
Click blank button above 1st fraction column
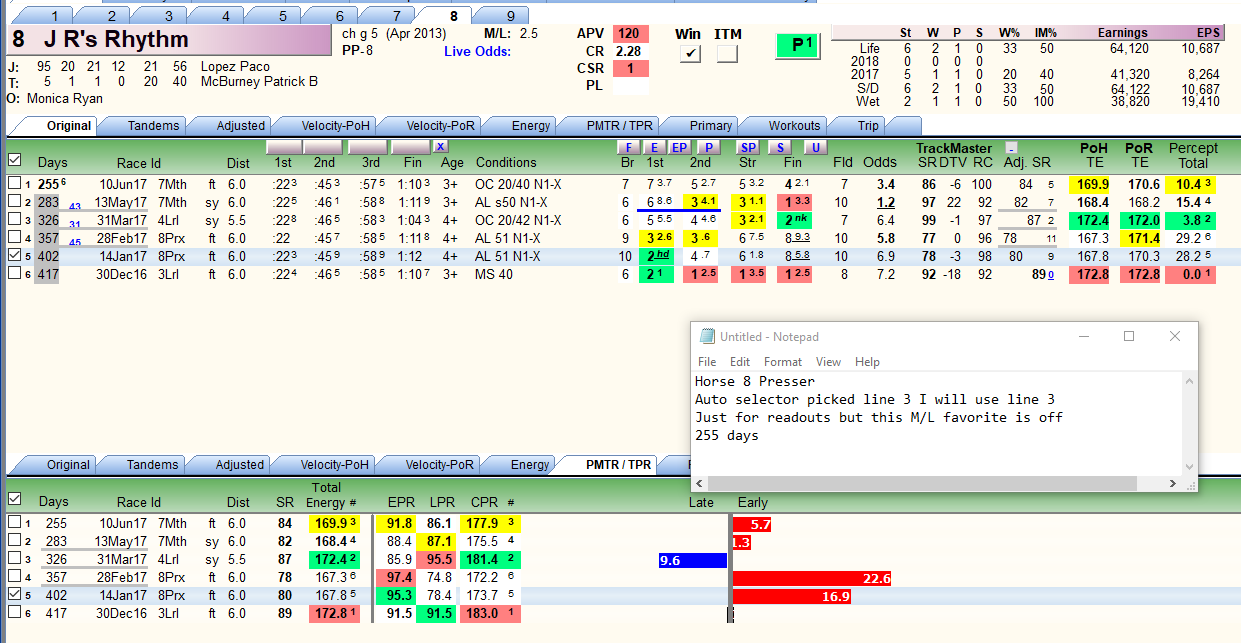coord(286,147)
